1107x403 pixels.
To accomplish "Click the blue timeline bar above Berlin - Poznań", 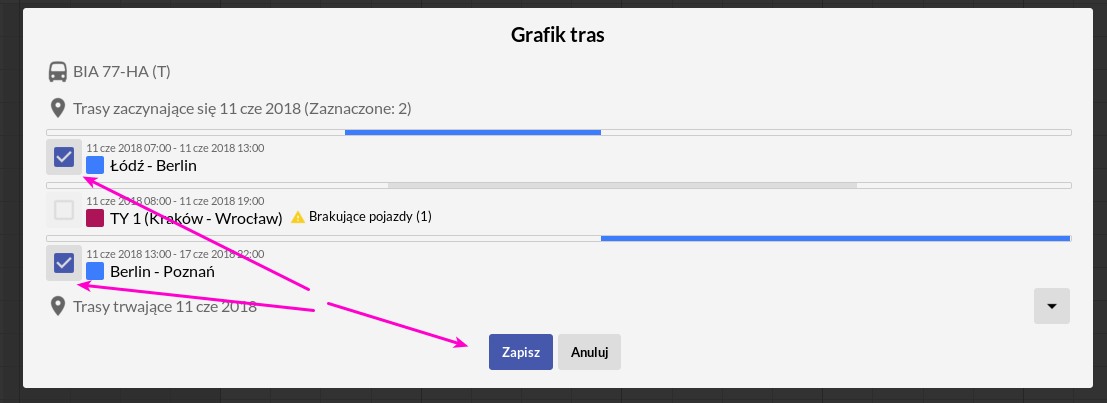I will [836, 238].
